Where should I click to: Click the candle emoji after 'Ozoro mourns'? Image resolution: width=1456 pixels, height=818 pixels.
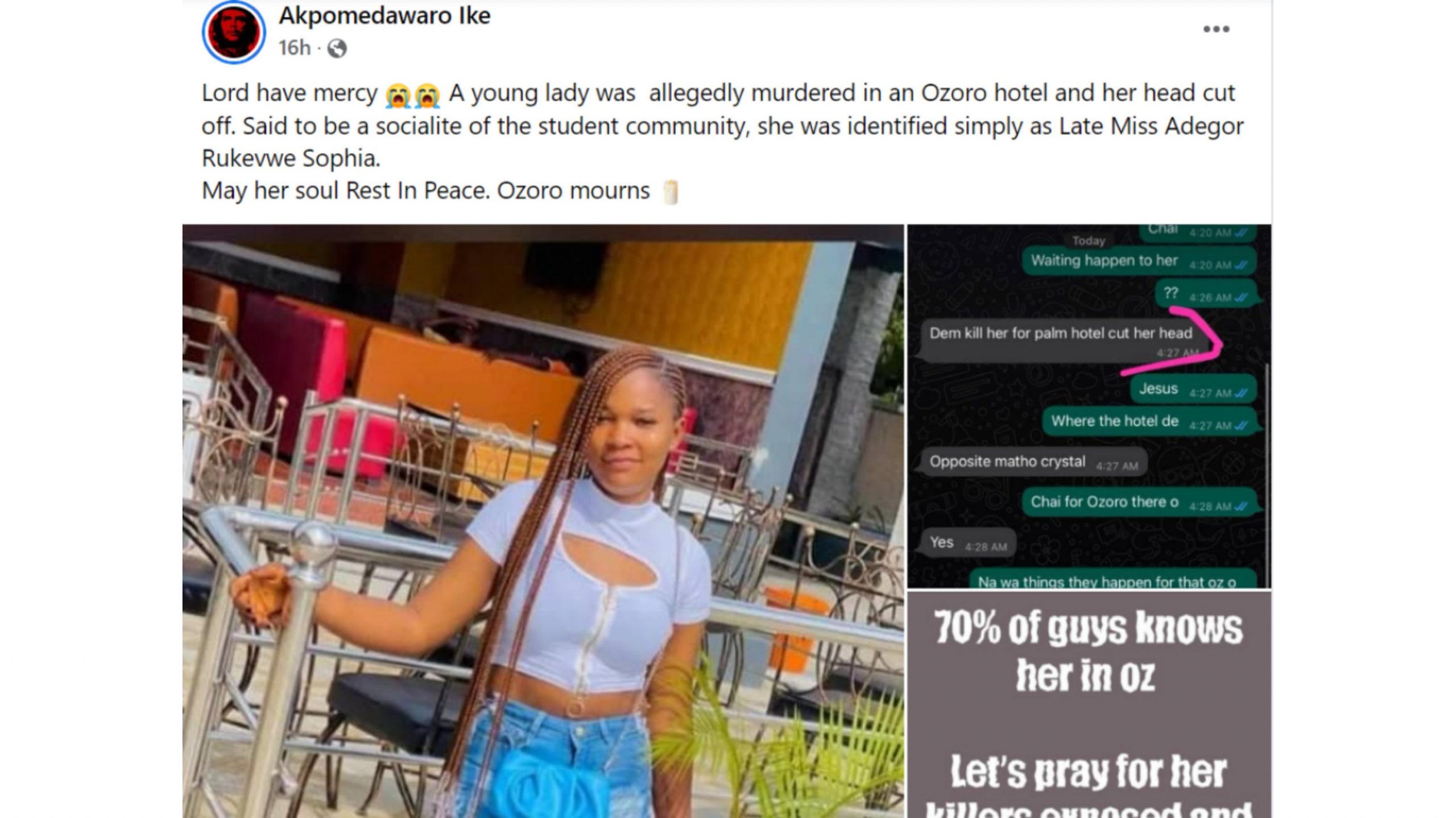click(671, 192)
